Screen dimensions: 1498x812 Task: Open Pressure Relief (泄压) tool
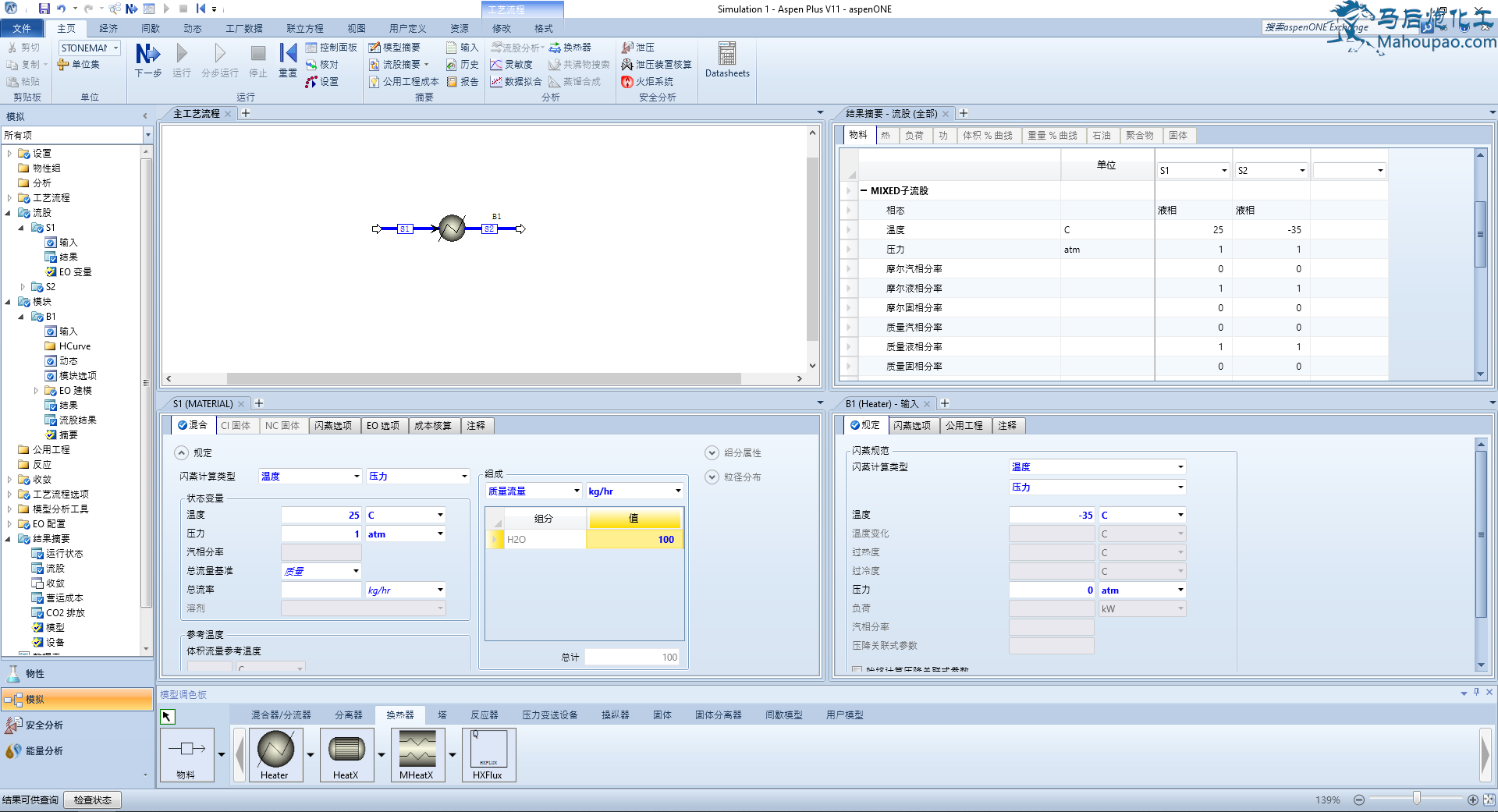tap(638, 48)
